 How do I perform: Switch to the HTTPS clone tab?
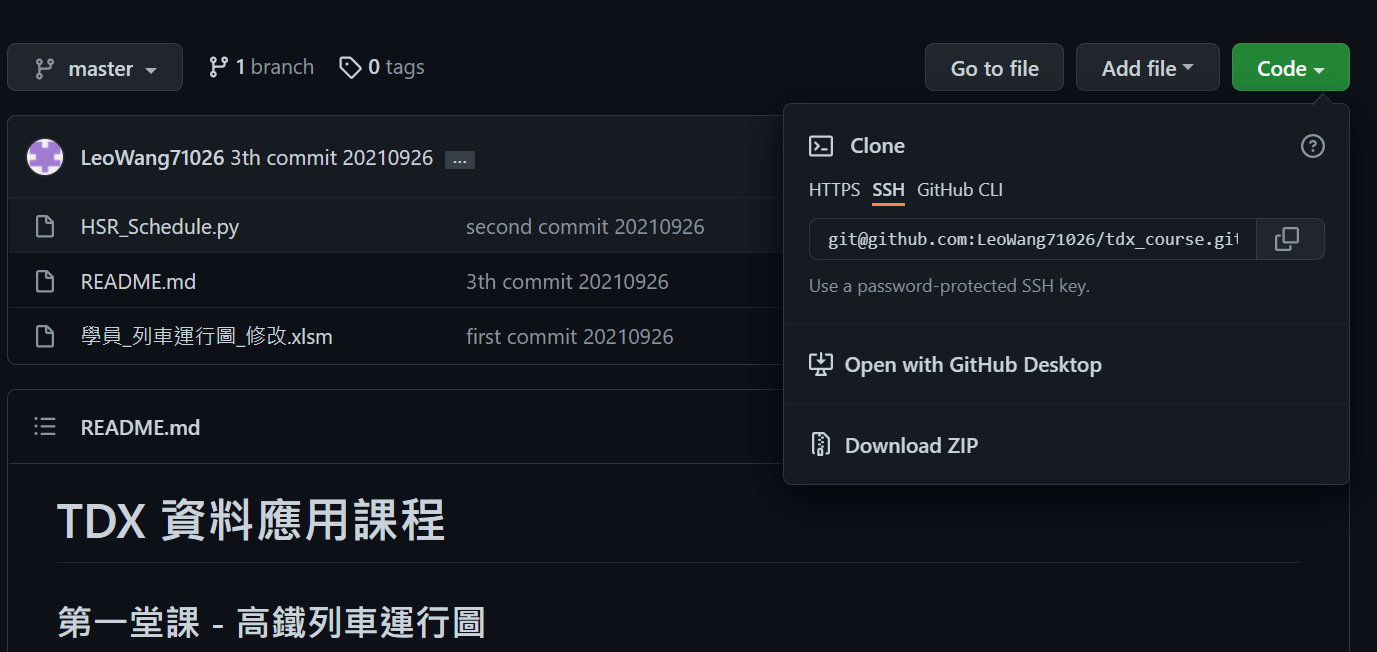coord(834,189)
